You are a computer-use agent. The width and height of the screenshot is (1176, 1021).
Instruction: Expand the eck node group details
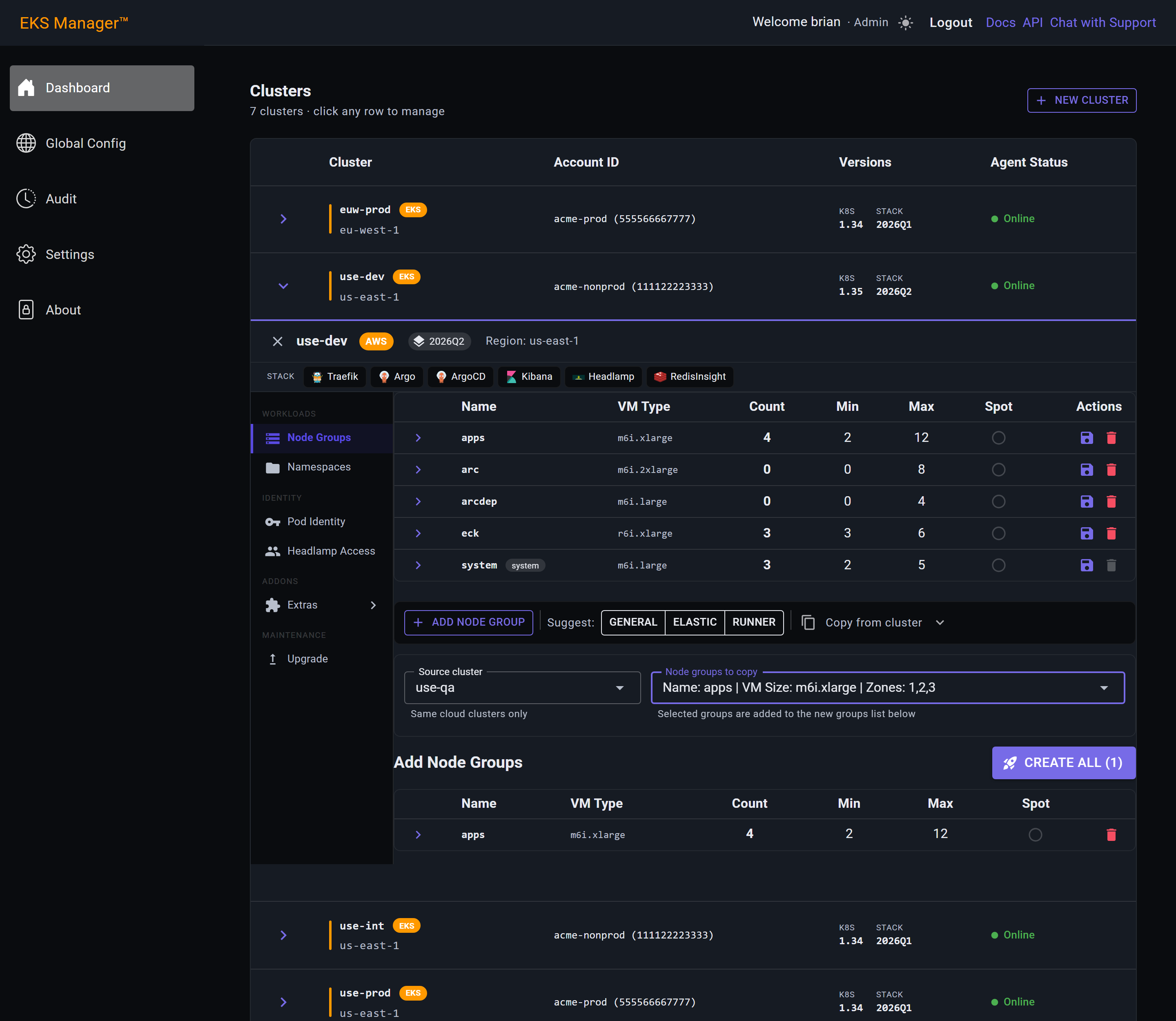click(418, 533)
